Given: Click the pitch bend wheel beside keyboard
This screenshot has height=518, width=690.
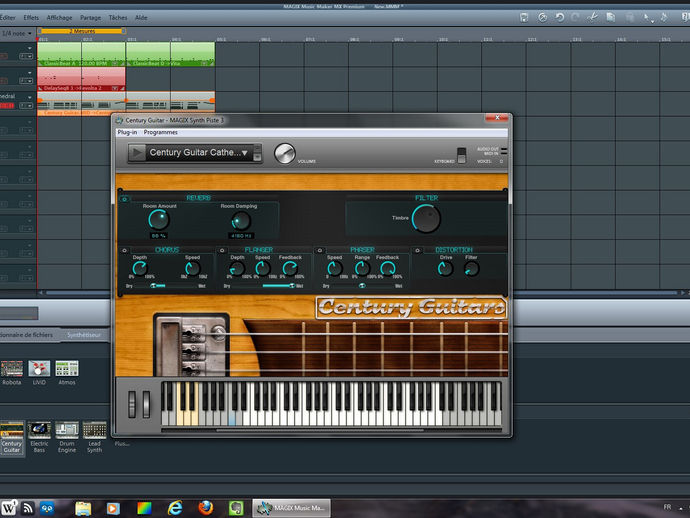Looking at the screenshot, I should pyautogui.click(x=132, y=404).
